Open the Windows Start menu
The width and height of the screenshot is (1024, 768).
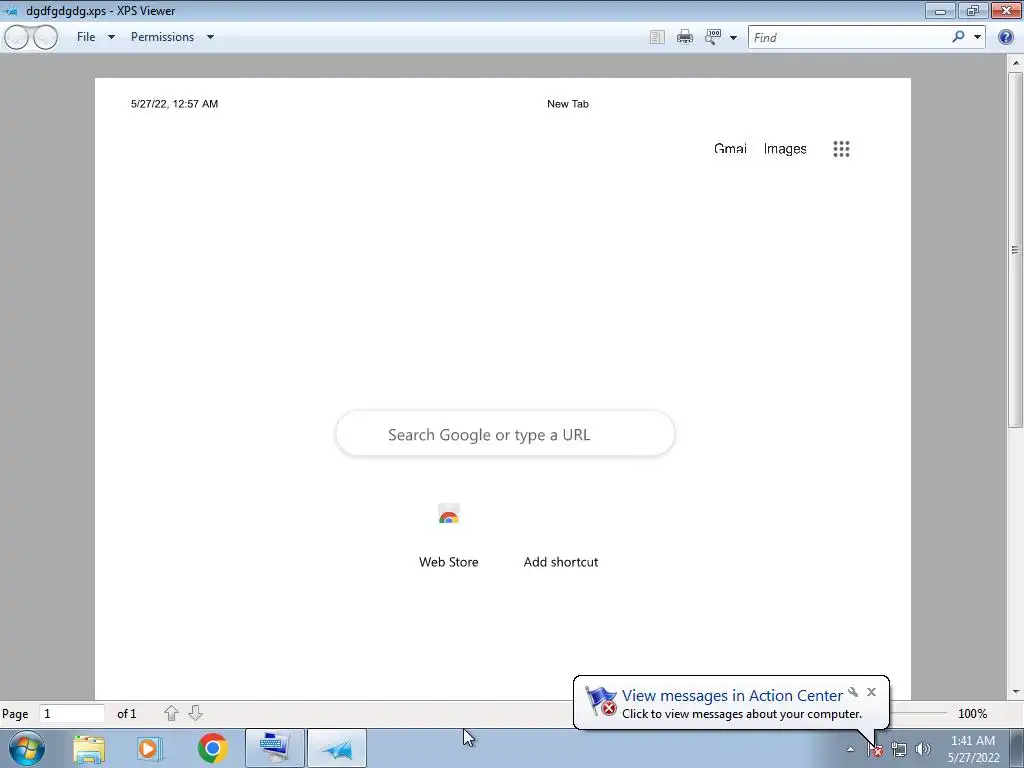tap(27, 748)
